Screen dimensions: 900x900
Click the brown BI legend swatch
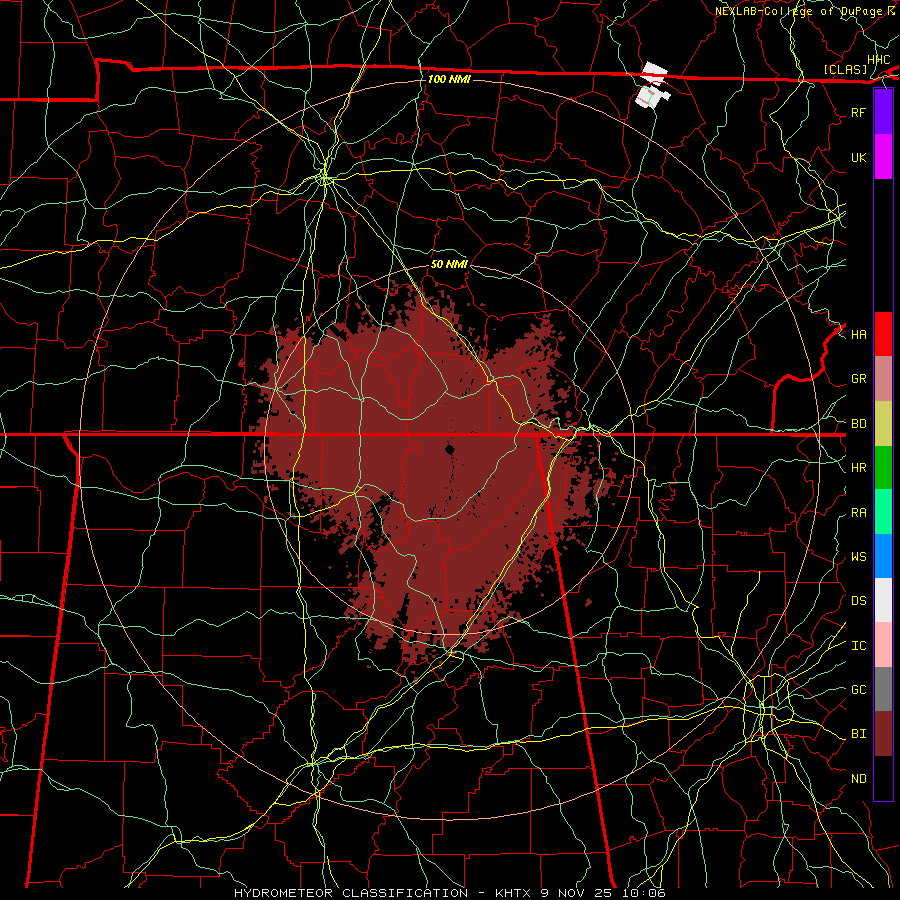[x=883, y=734]
